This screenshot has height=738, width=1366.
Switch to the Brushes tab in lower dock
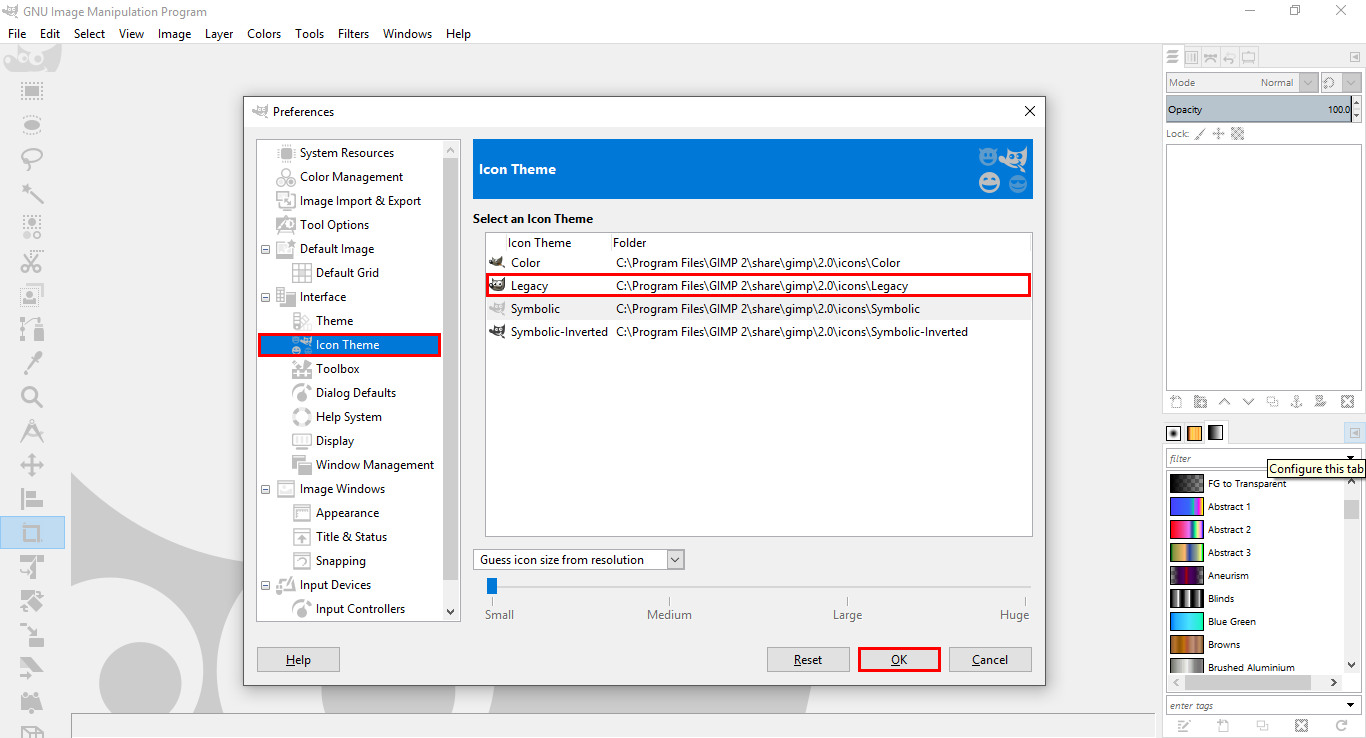[x=1174, y=433]
